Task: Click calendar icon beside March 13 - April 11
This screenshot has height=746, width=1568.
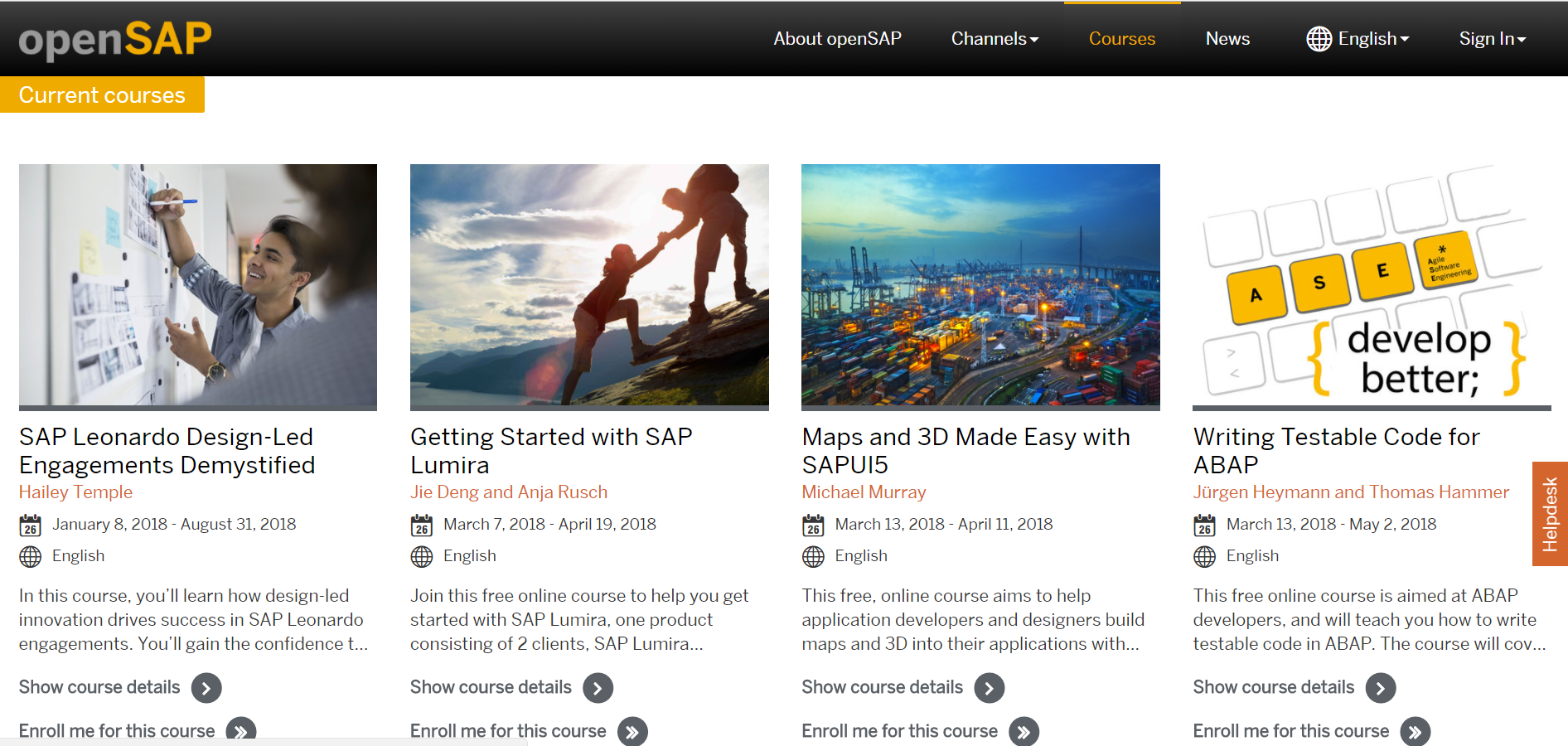Action: point(813,525)
